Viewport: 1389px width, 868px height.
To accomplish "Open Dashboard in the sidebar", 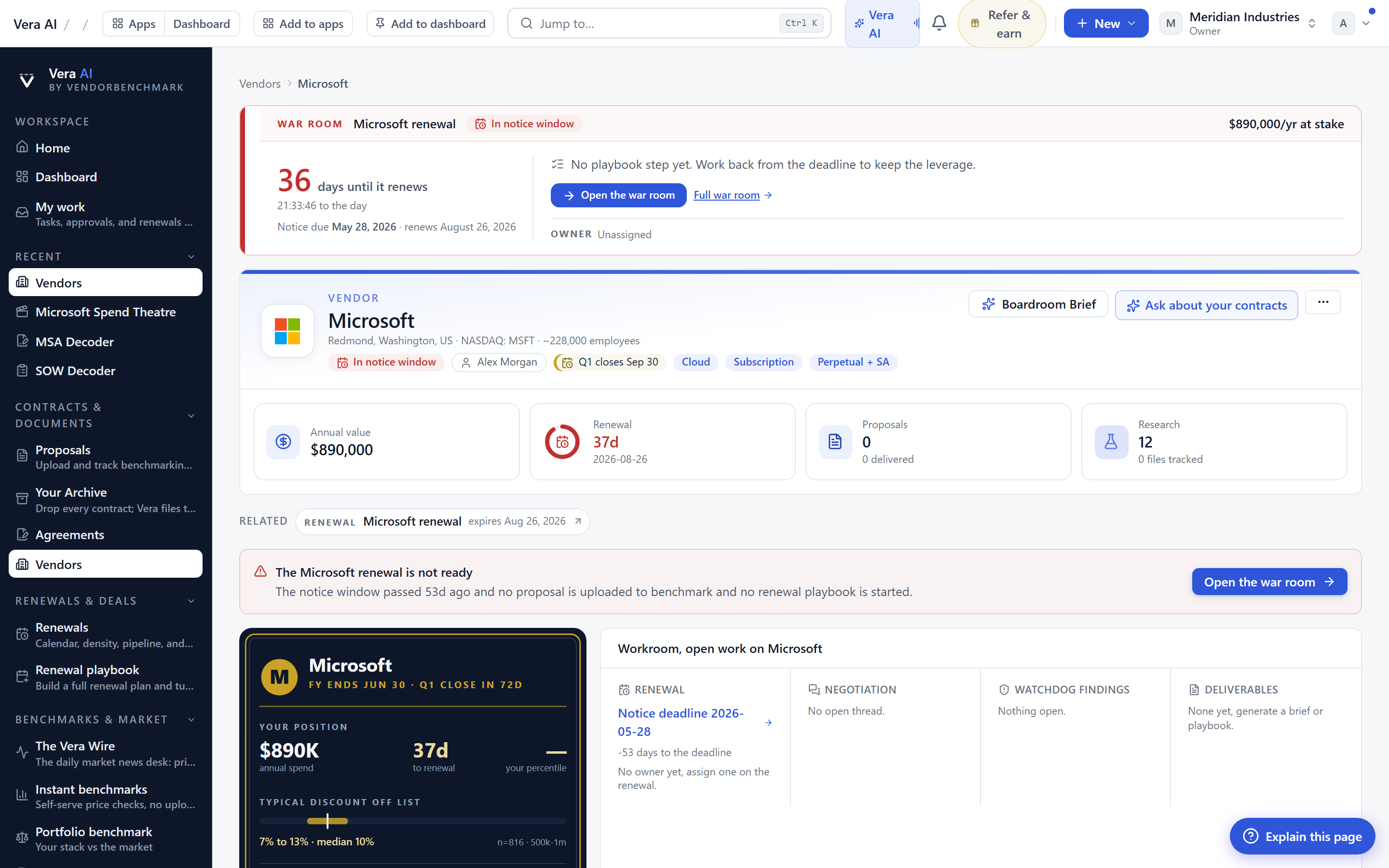I will [x=106, y=177].
